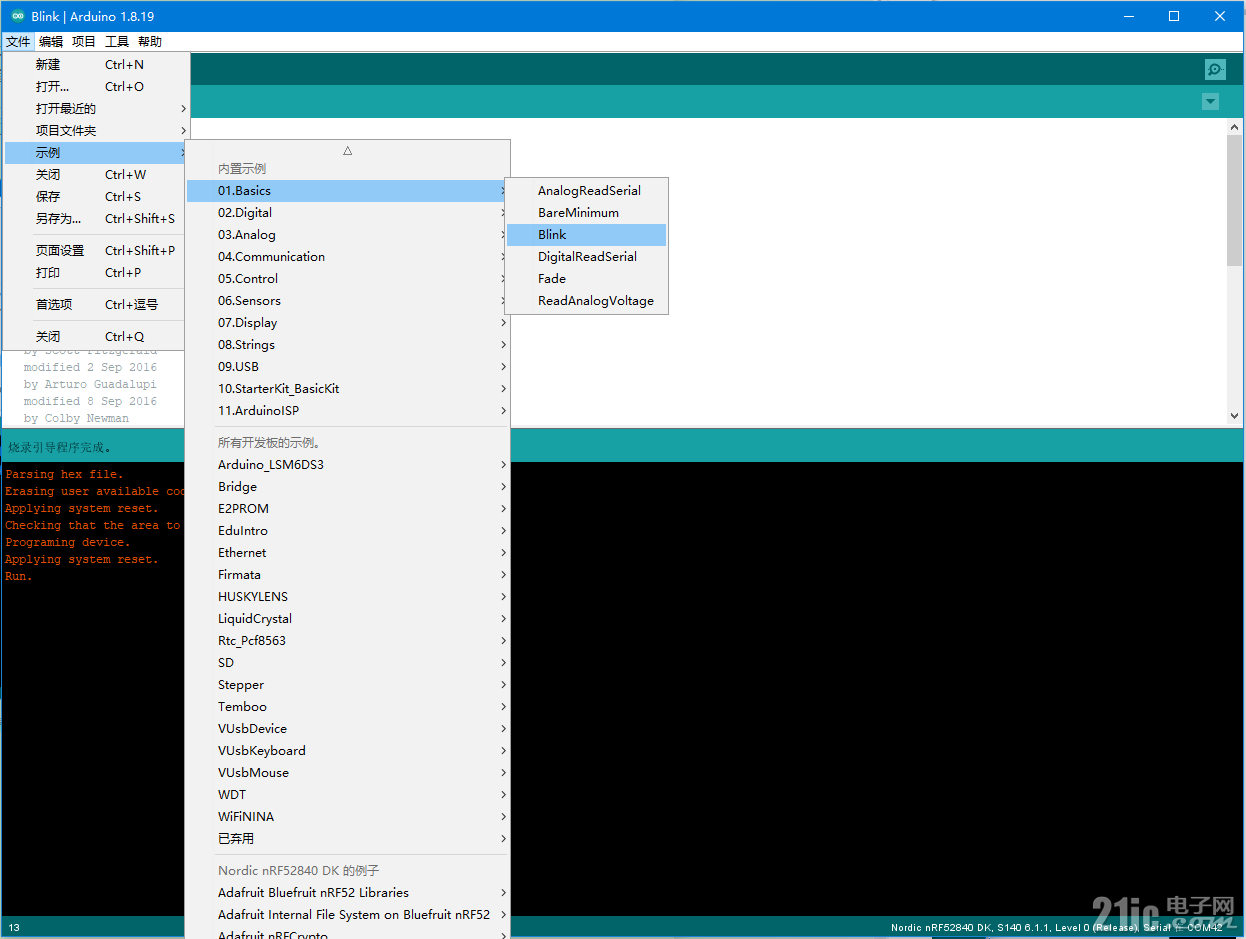
Task: Open the 已弃用 examples submenu
Action: pyautogui.click(x=348, y=838)
